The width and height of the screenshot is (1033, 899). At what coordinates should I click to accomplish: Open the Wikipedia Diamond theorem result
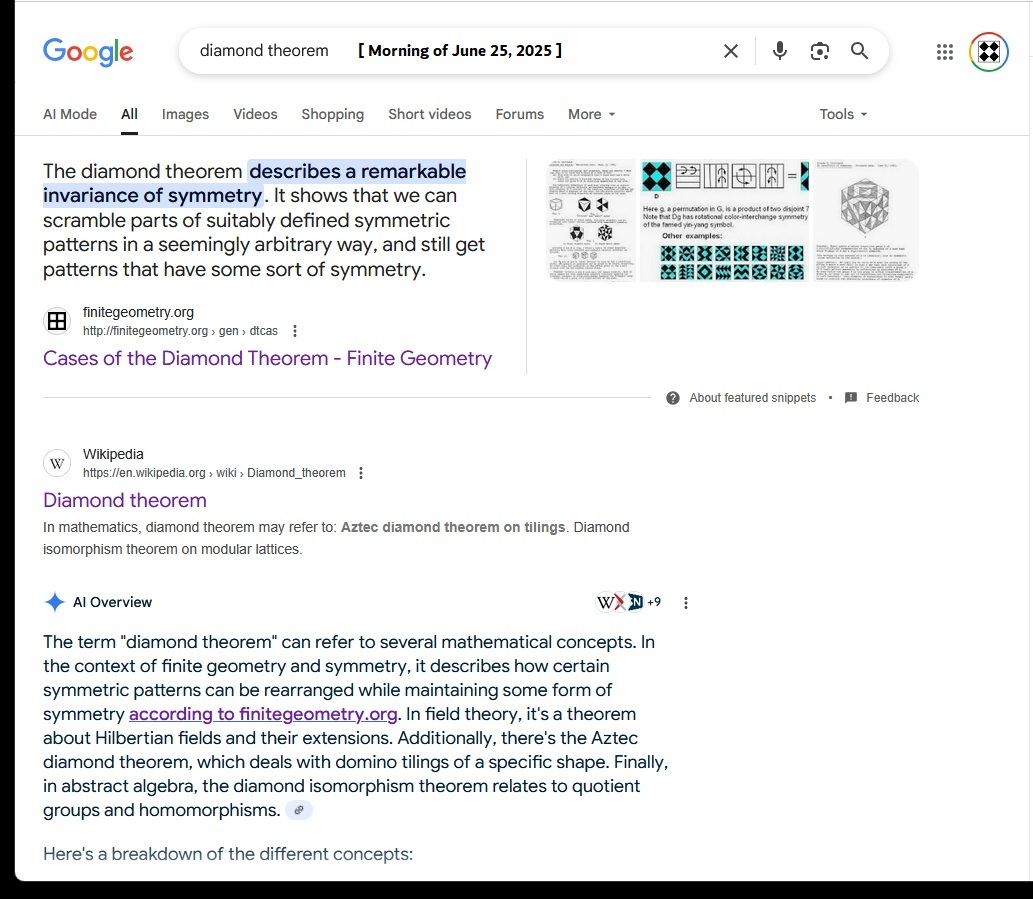(x=125, y=500)
